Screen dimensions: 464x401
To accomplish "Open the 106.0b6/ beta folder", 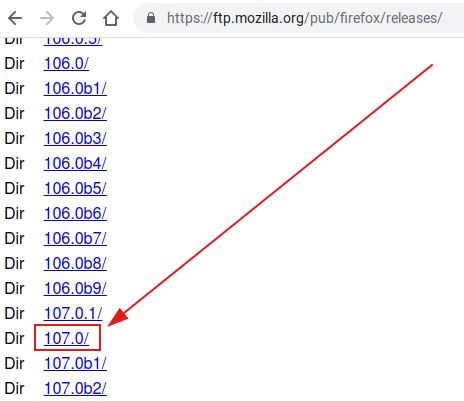I will pyautogui.click(x=75, y=213).
